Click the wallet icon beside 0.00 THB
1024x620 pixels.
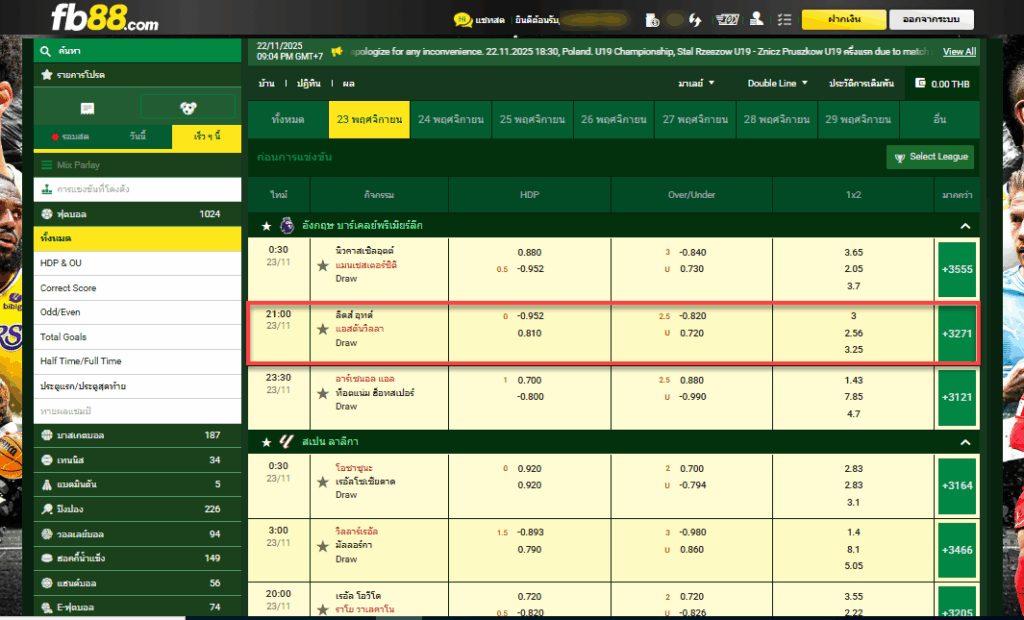(921, 83)
